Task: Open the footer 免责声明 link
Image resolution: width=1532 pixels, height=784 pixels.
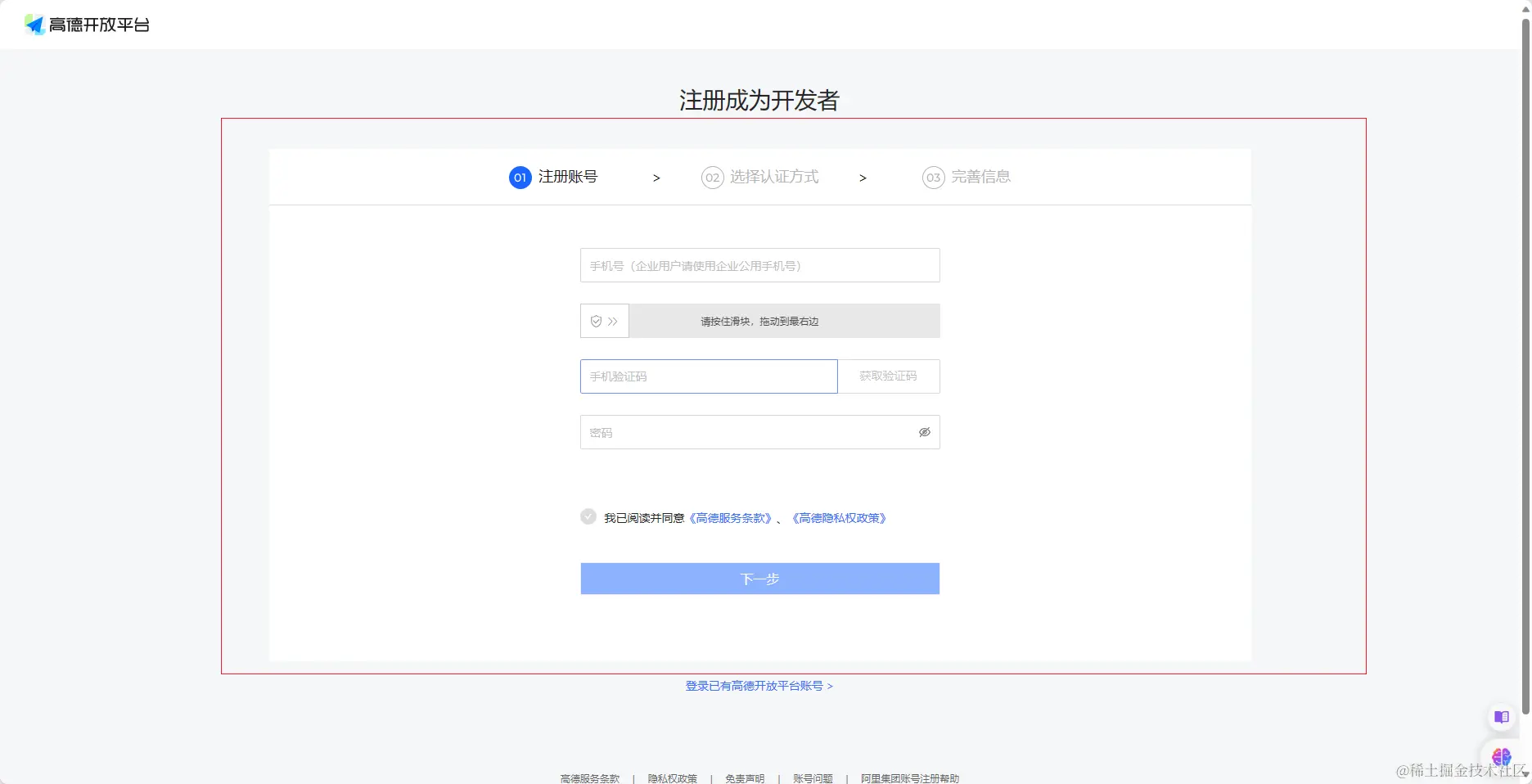Action: (745, 778)
